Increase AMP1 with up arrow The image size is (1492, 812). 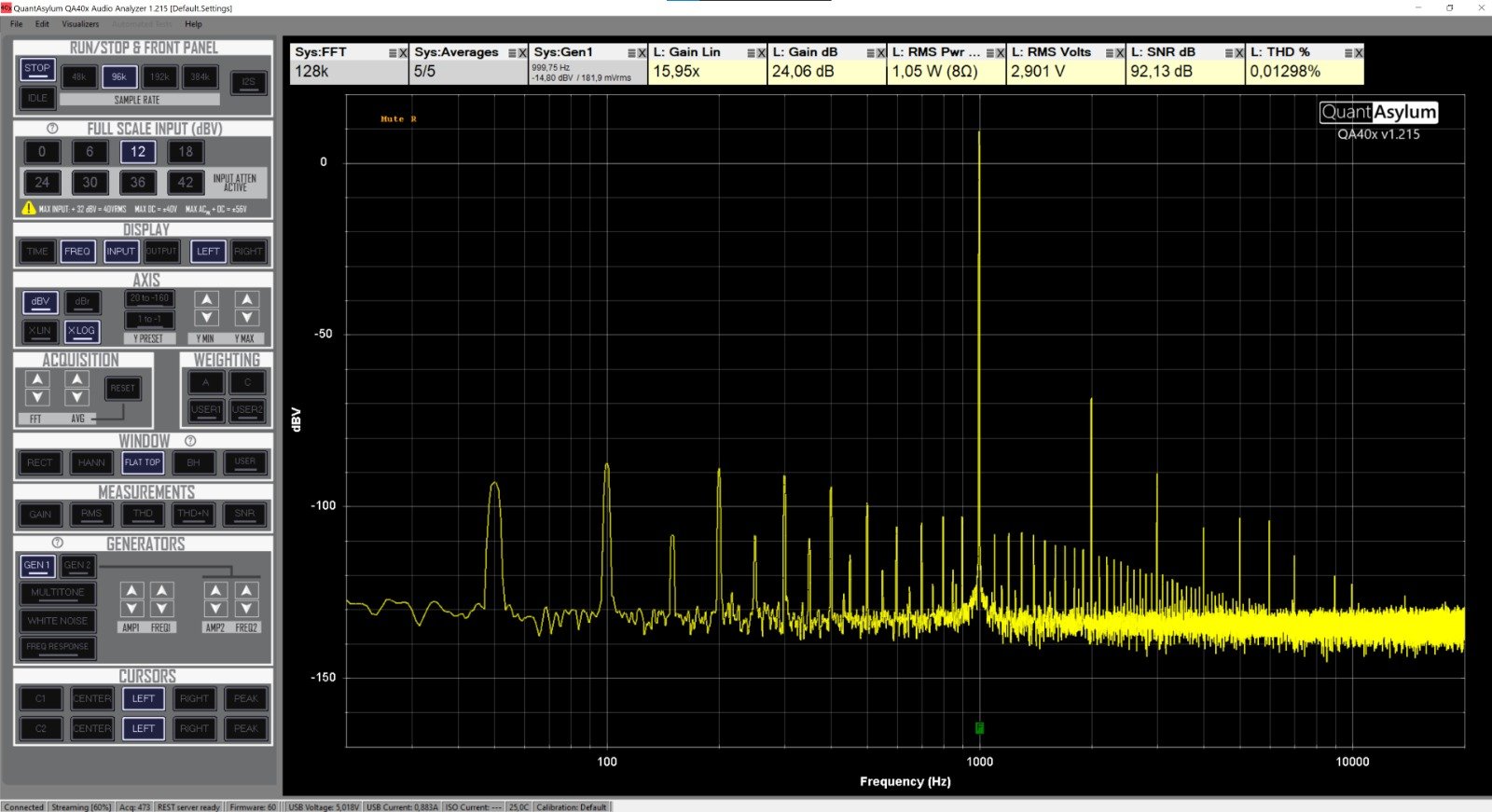tap(131, 590)
